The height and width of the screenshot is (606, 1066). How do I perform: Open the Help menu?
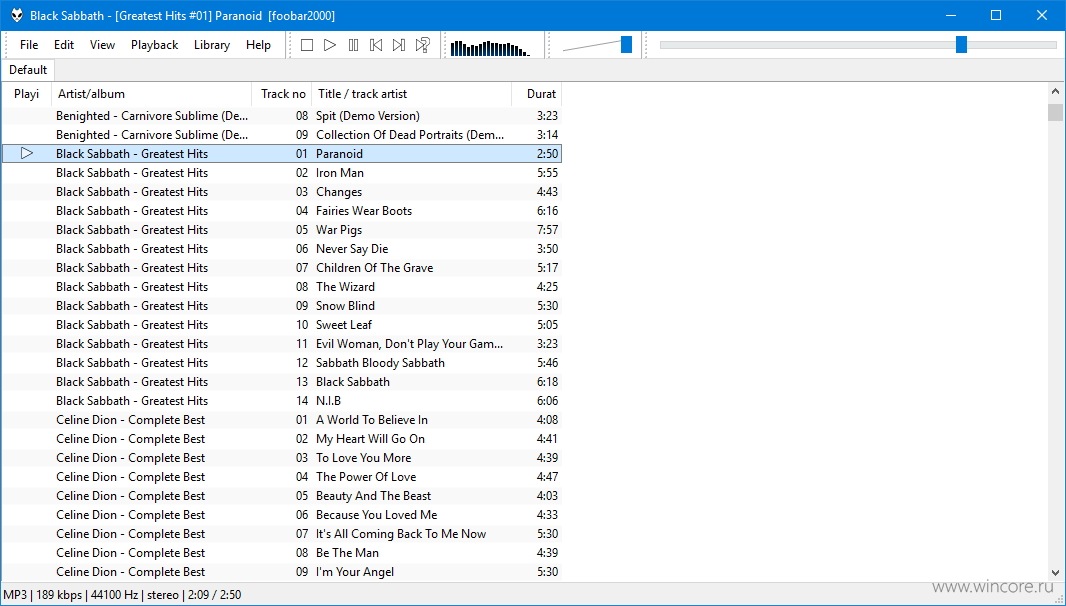(x=258, y=45)
